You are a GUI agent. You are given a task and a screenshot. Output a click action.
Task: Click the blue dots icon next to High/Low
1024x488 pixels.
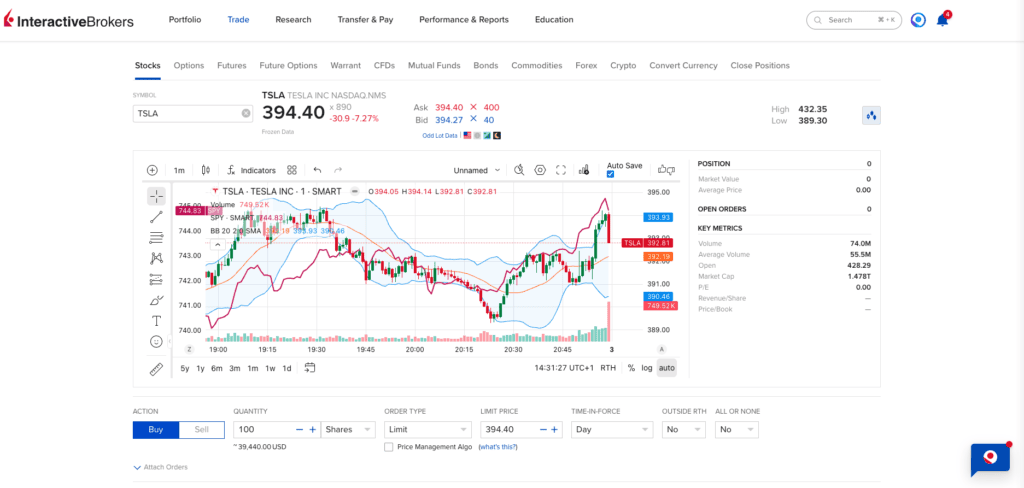871,116
